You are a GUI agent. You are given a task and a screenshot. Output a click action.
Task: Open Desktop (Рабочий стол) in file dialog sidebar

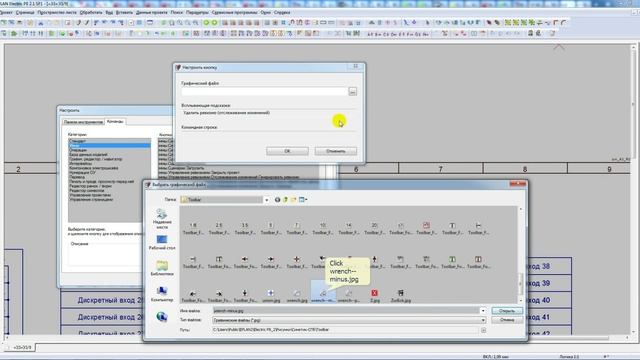(x=162, y=242)
